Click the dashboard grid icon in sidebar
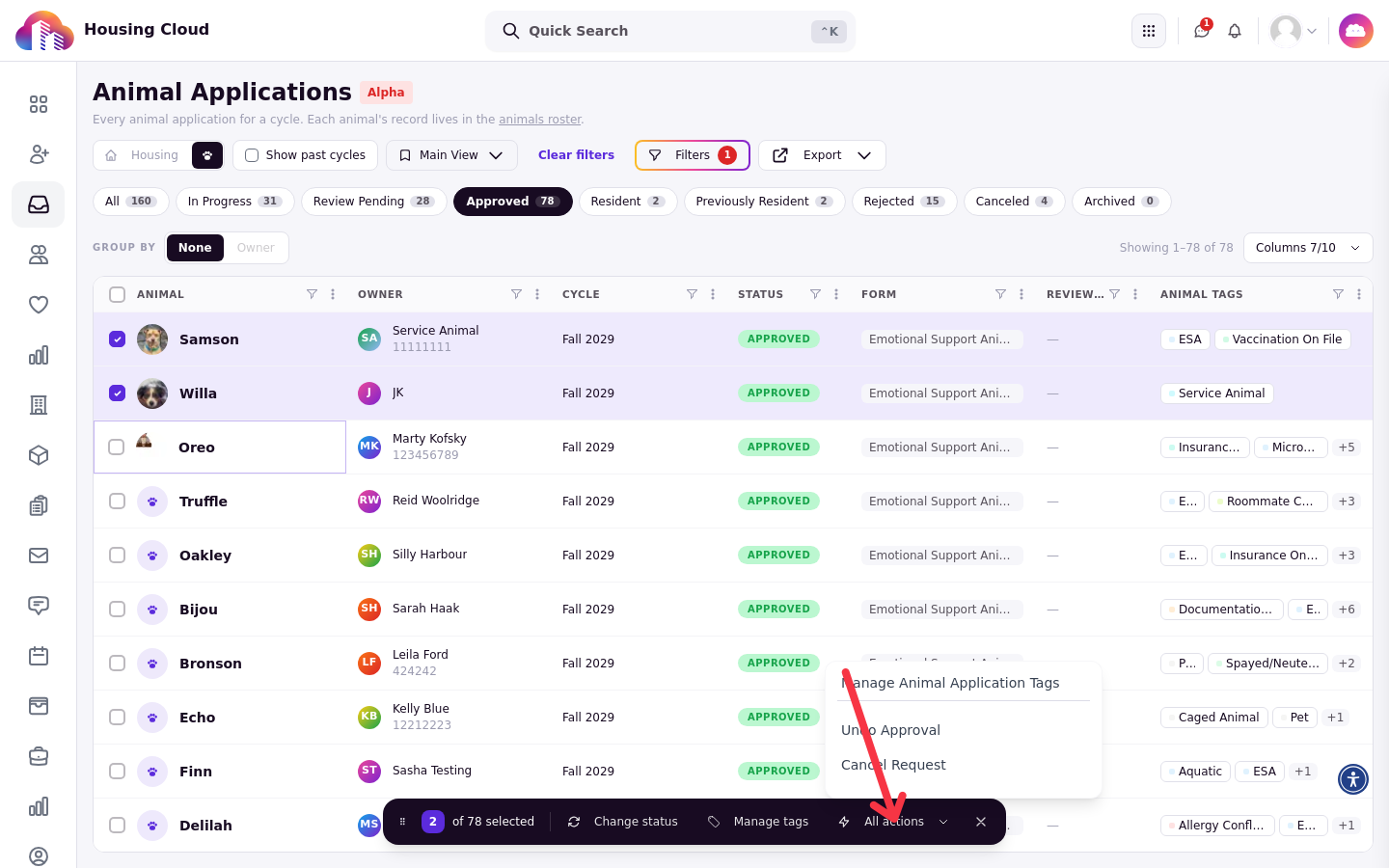 [39, 104]
